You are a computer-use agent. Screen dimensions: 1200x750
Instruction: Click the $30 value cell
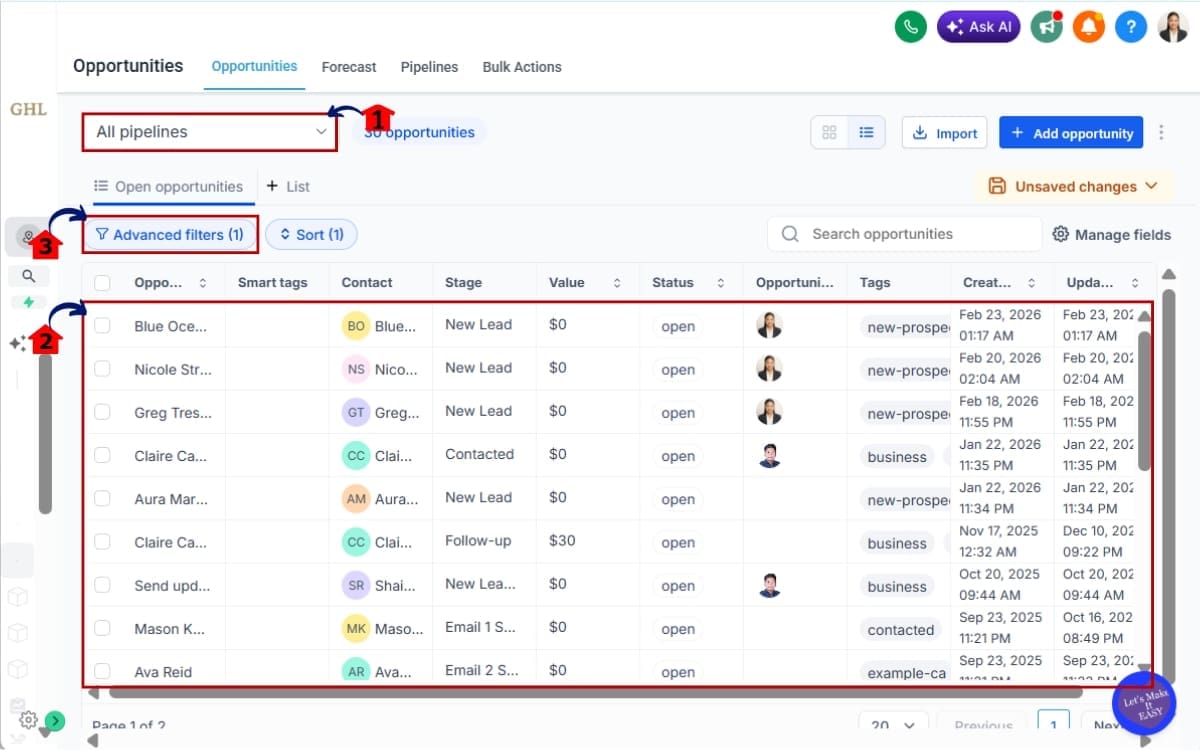coord(562,540)
